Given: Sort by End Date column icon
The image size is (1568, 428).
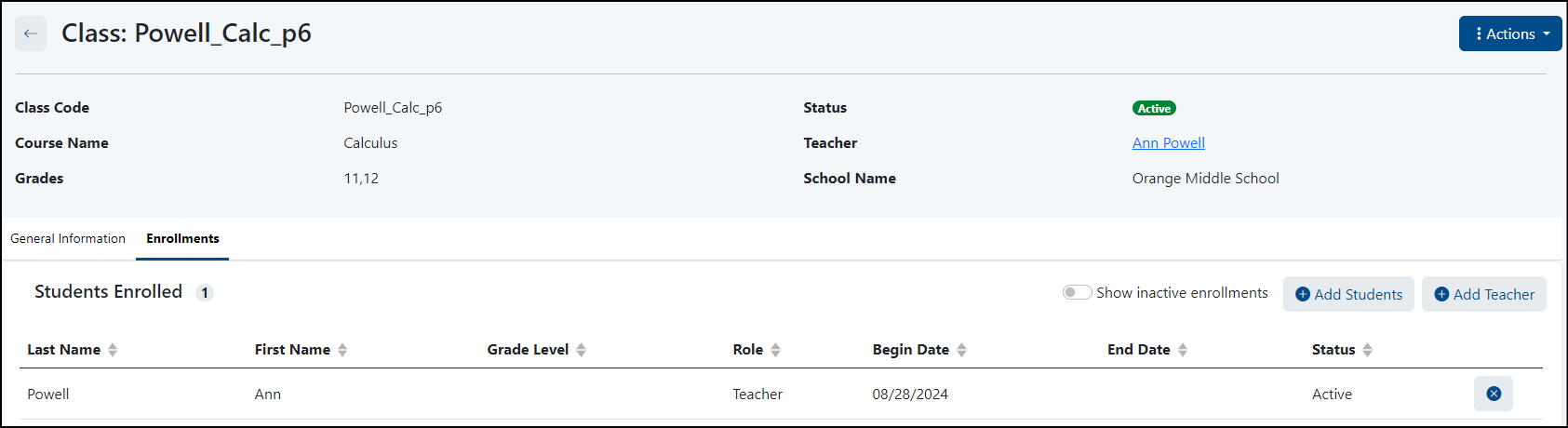Looking at the screenshot, I should click(1182, 350).
